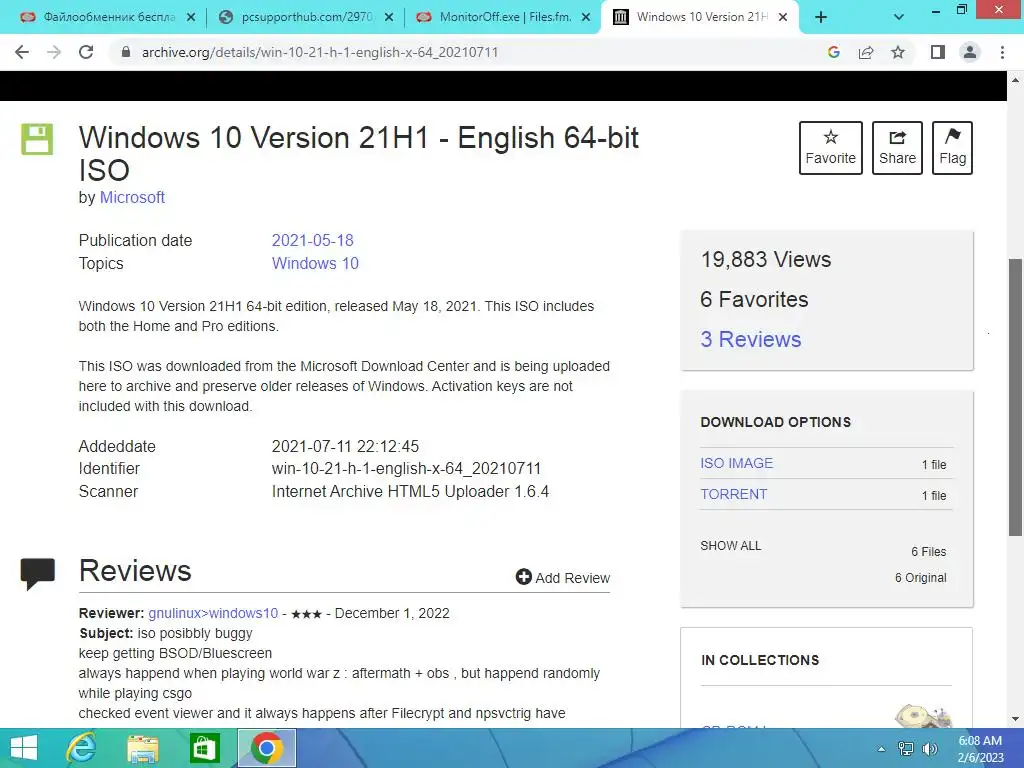The height and width of the screenshot is (768, 1024).
Task: Reload the archive.org page
Action: pyautogui.click(x=86, y=52)
